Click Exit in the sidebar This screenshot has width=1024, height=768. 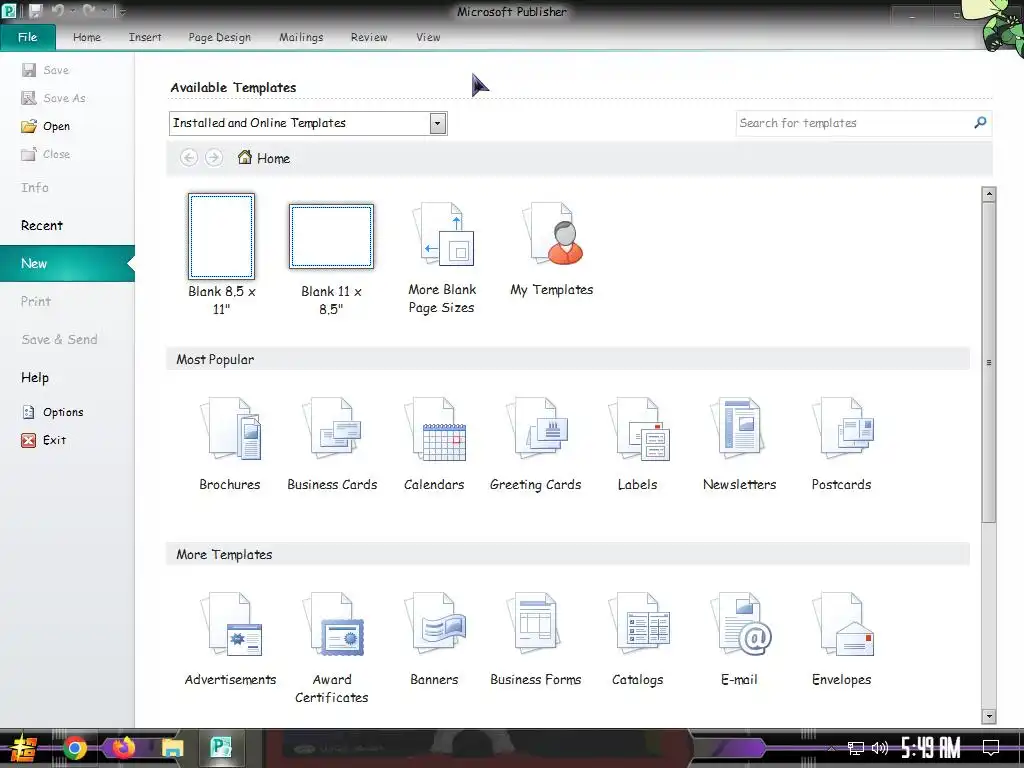click(44, 440)
